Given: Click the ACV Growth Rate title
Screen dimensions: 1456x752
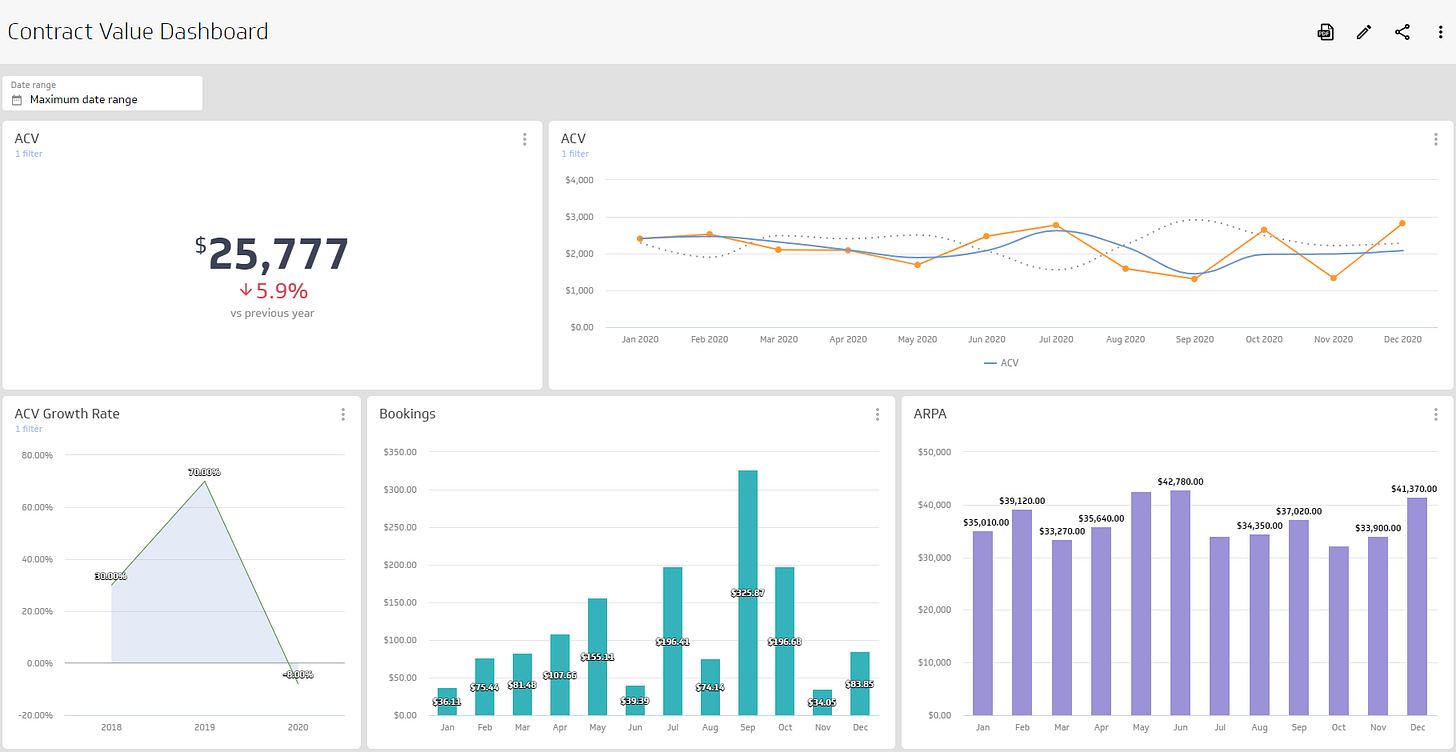Looking at the screenshot, I should pyautogui.click(x=67, y=414).
